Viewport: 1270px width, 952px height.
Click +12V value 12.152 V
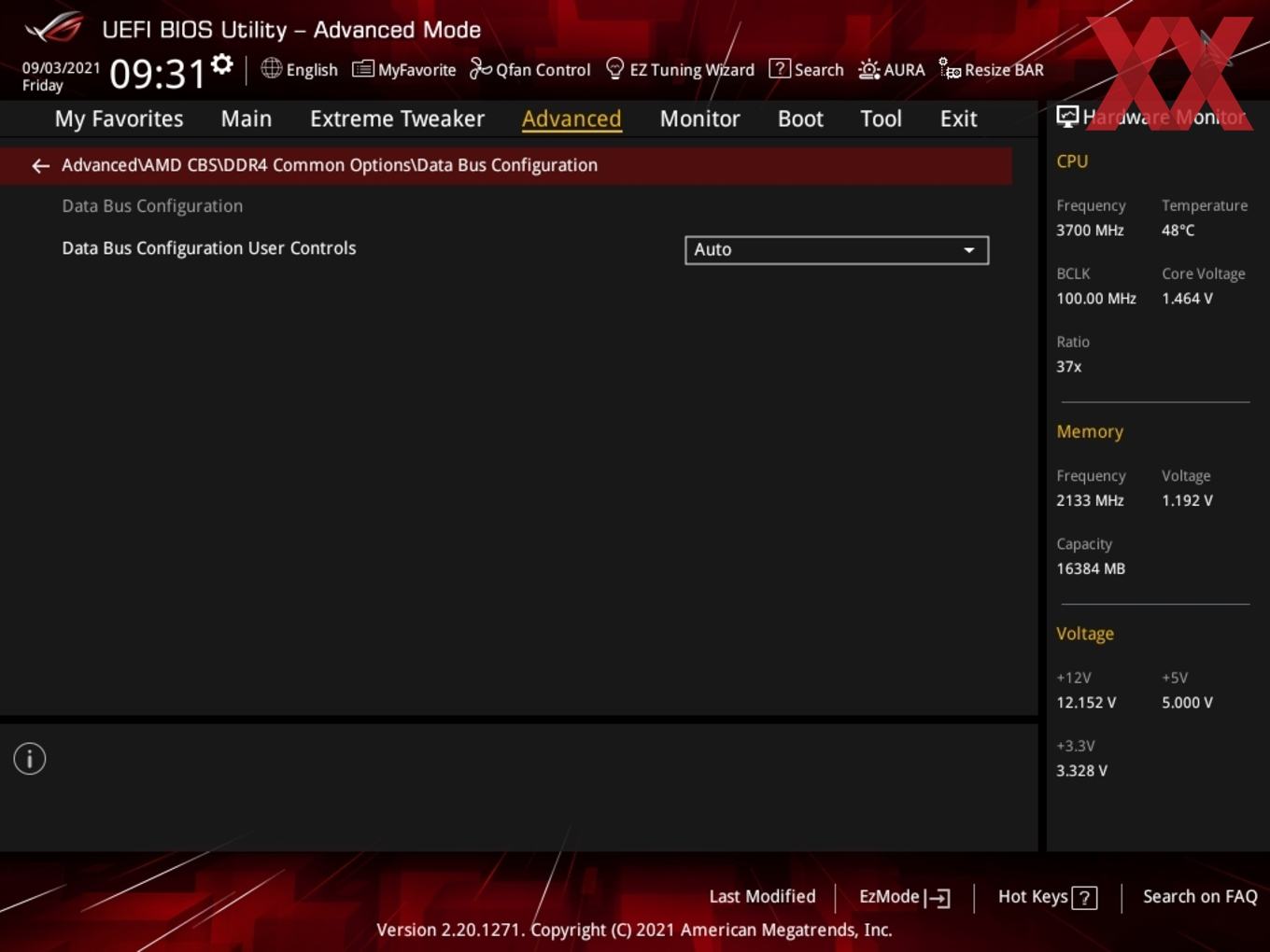1086,703
